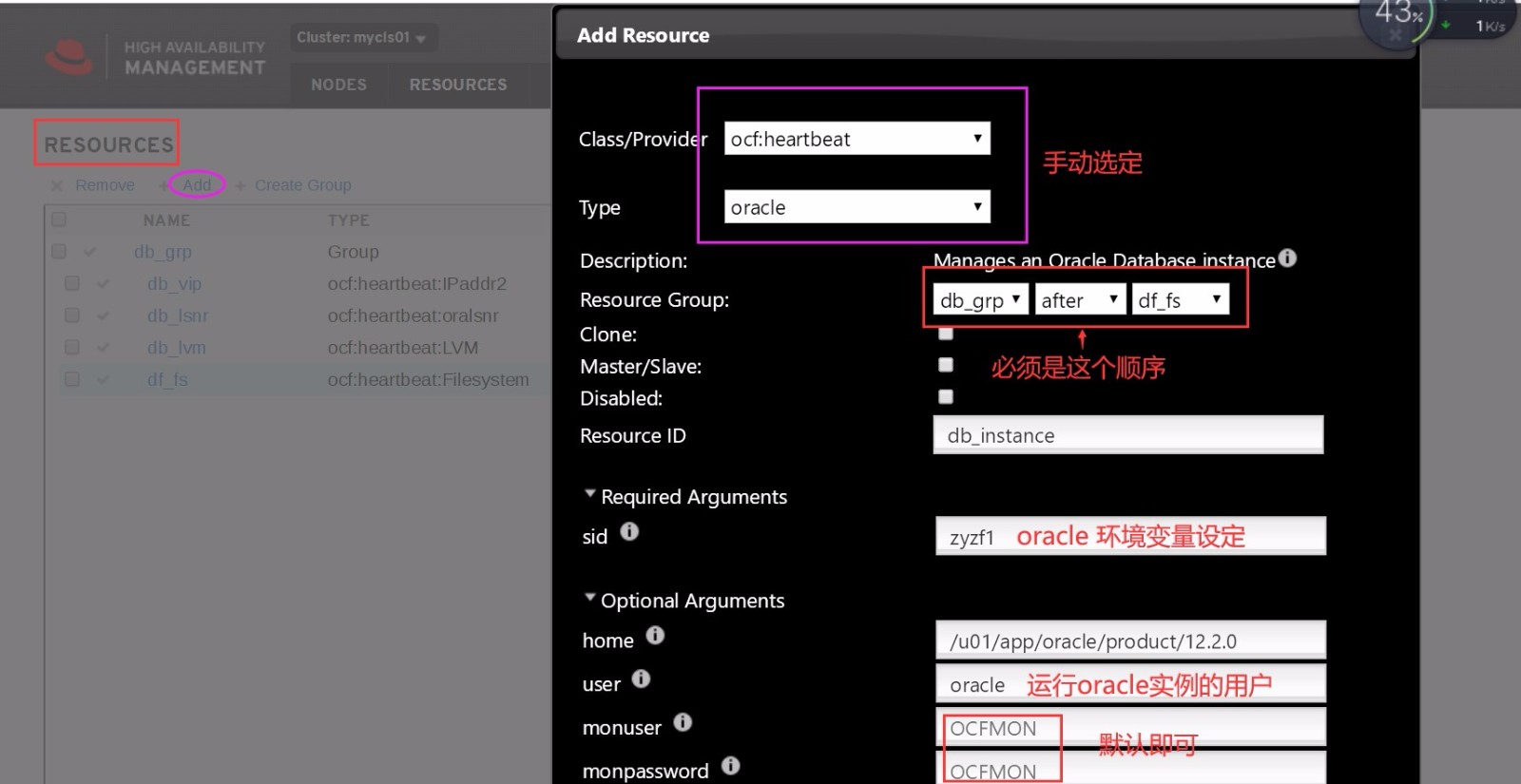The height and width of the screenshot is (784, 1521).
Task: Open the Class/Provider dropdown
Action: 857,139
